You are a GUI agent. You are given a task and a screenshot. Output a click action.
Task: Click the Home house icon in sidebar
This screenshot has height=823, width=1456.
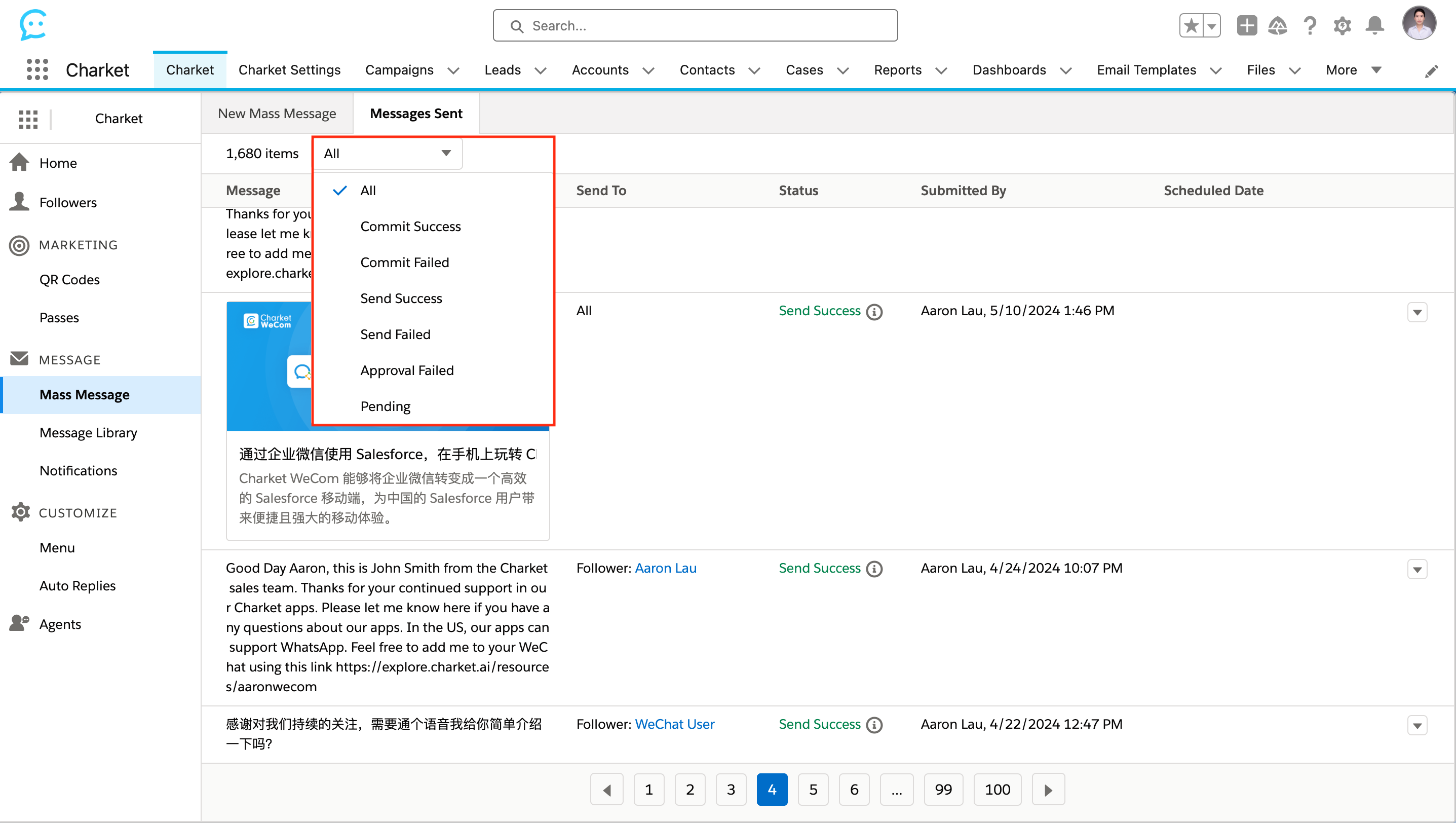coord(19,163)
